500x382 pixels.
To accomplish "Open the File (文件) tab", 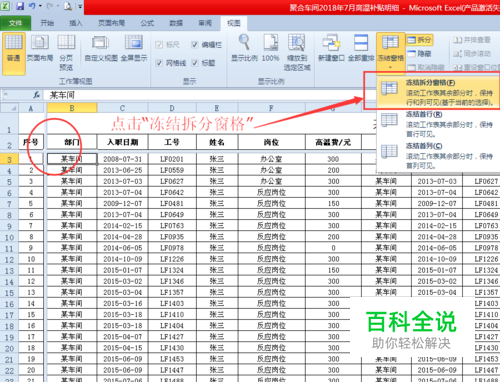I will point(15,23).
